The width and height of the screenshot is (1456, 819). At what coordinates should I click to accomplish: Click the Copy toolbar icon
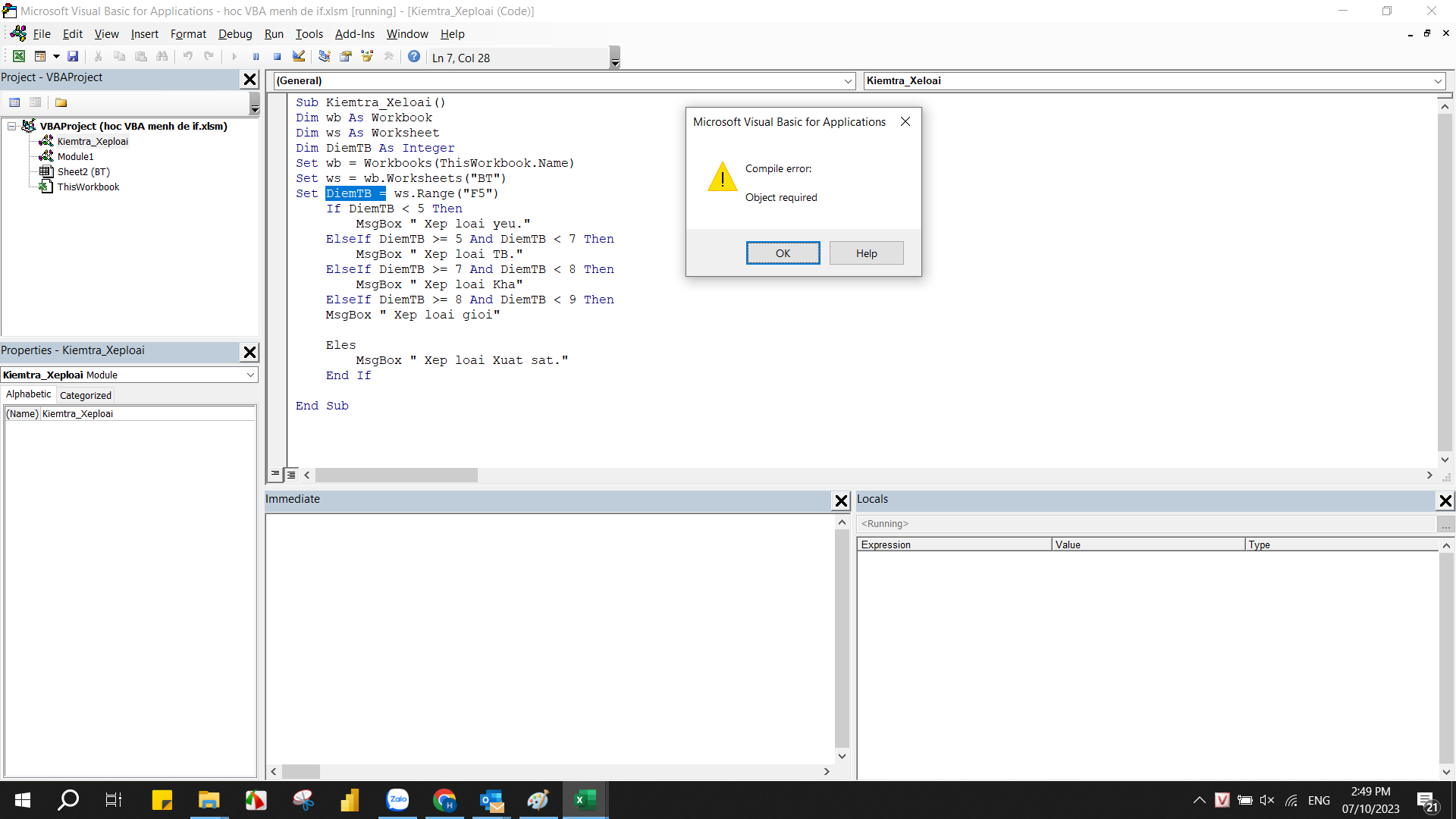pos(119,57)
